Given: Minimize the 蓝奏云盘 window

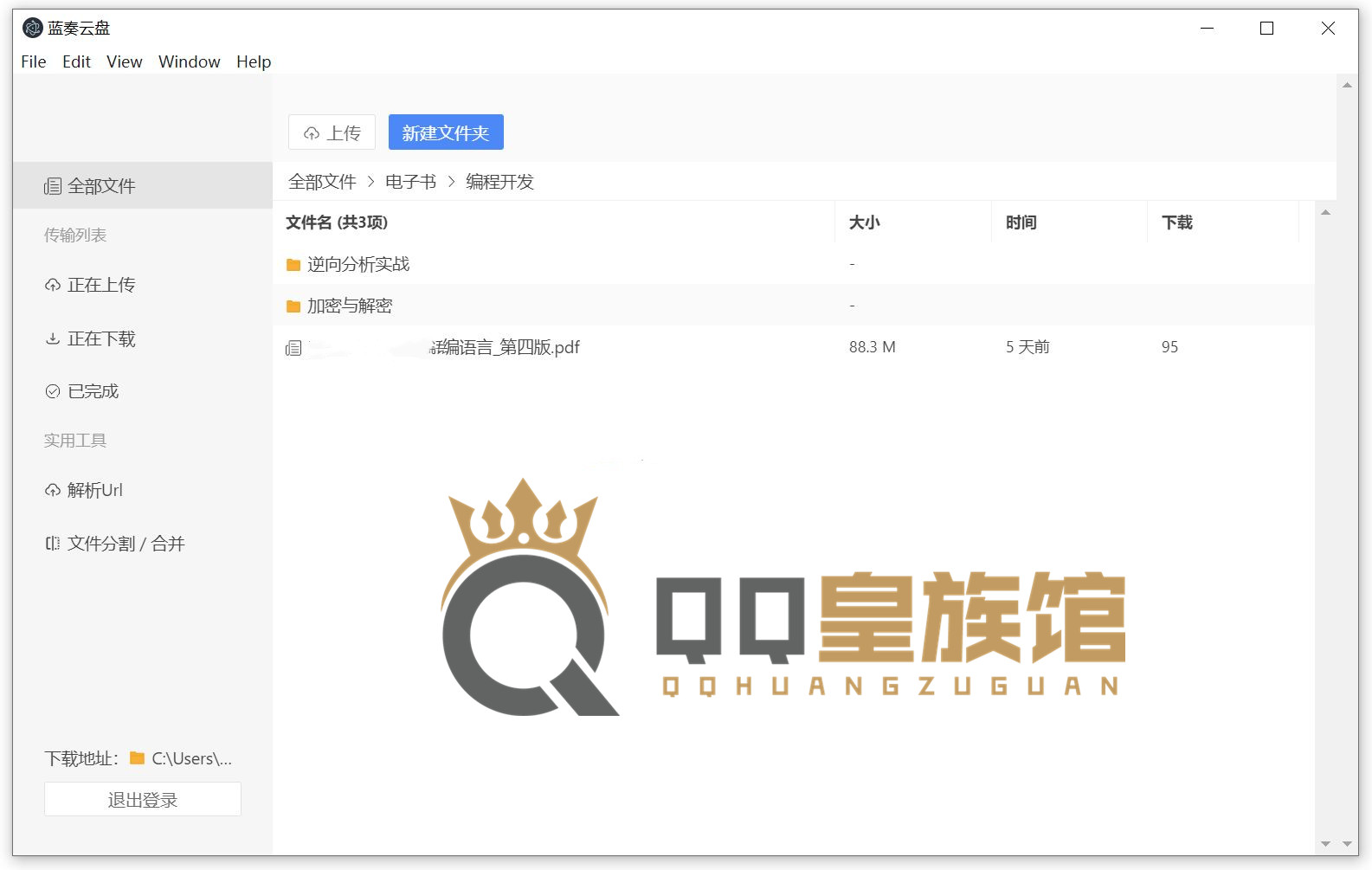Looking at the screenshot, I should coord(1208,28).
